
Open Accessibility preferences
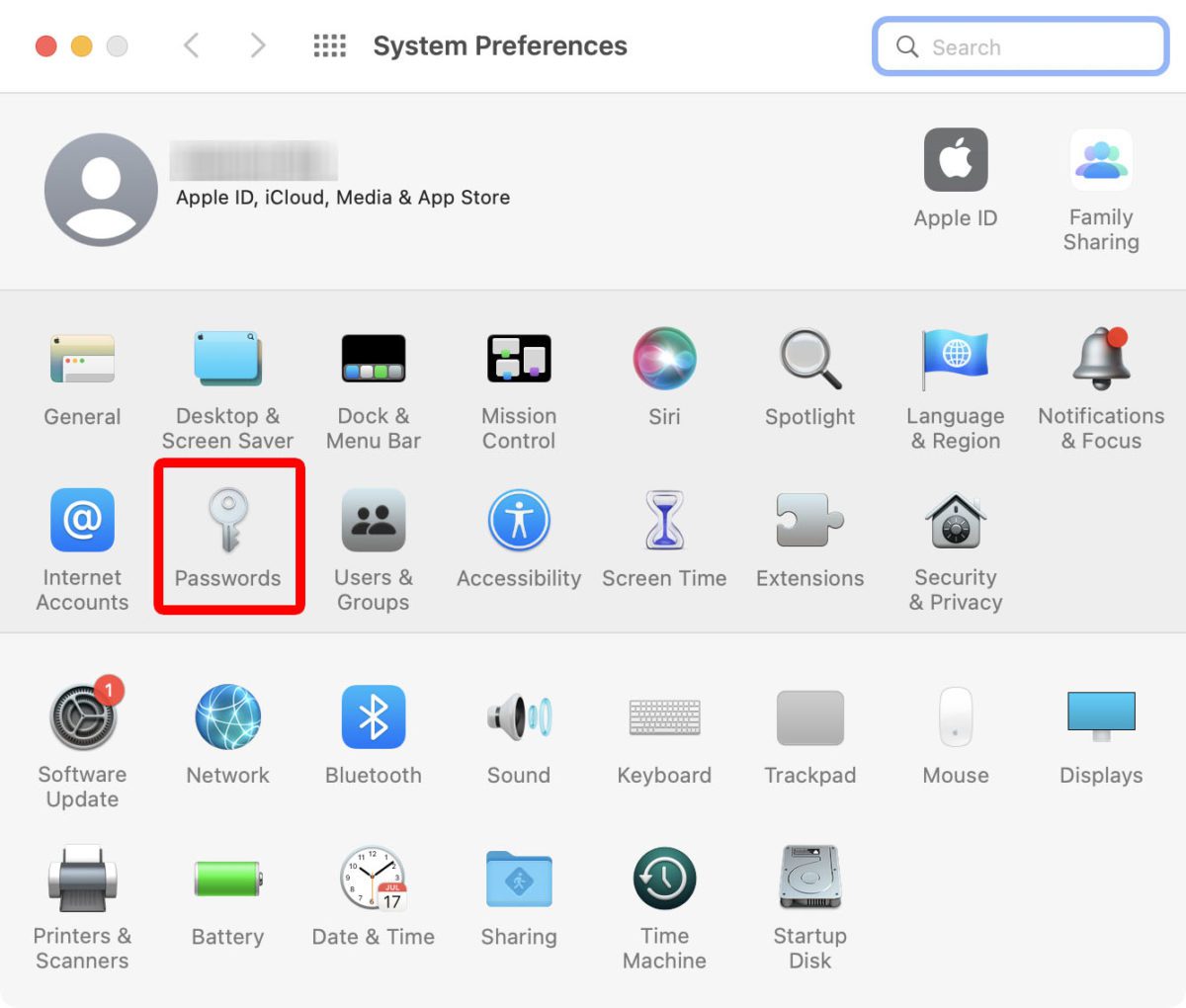pyautogui.click(x=519, y=539)
